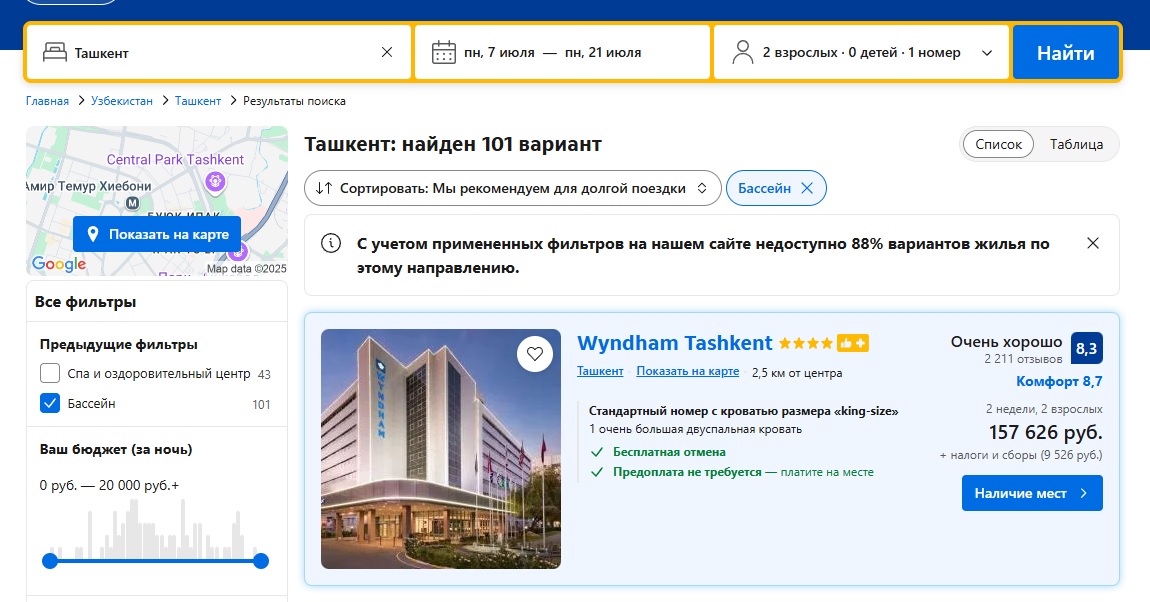1150x602 pixels.
Task: Uncheck the Бассейн filter checkbox
Action: coord(50,403)
